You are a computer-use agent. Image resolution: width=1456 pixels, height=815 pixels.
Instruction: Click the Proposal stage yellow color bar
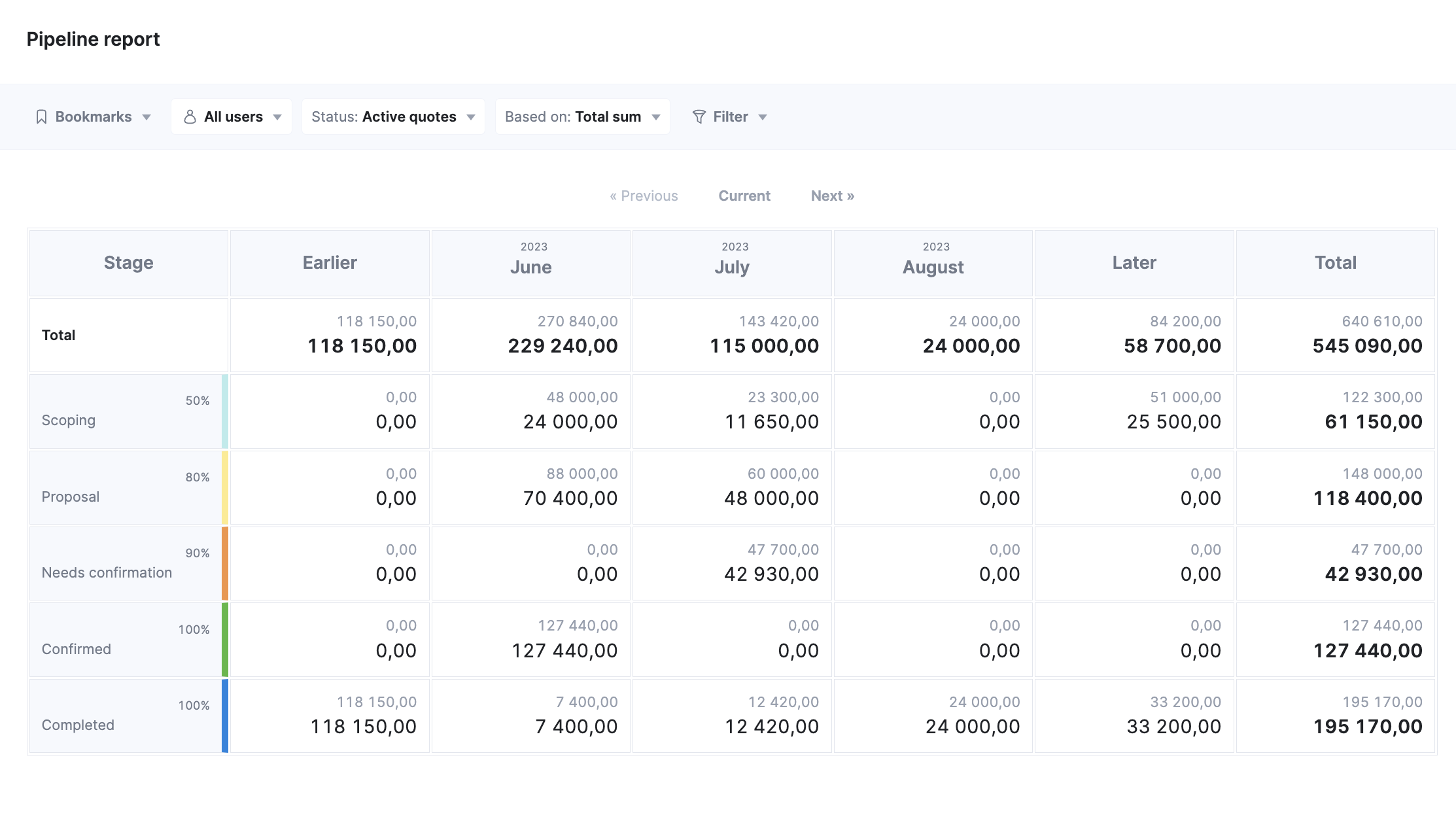[x=225, y=487]
